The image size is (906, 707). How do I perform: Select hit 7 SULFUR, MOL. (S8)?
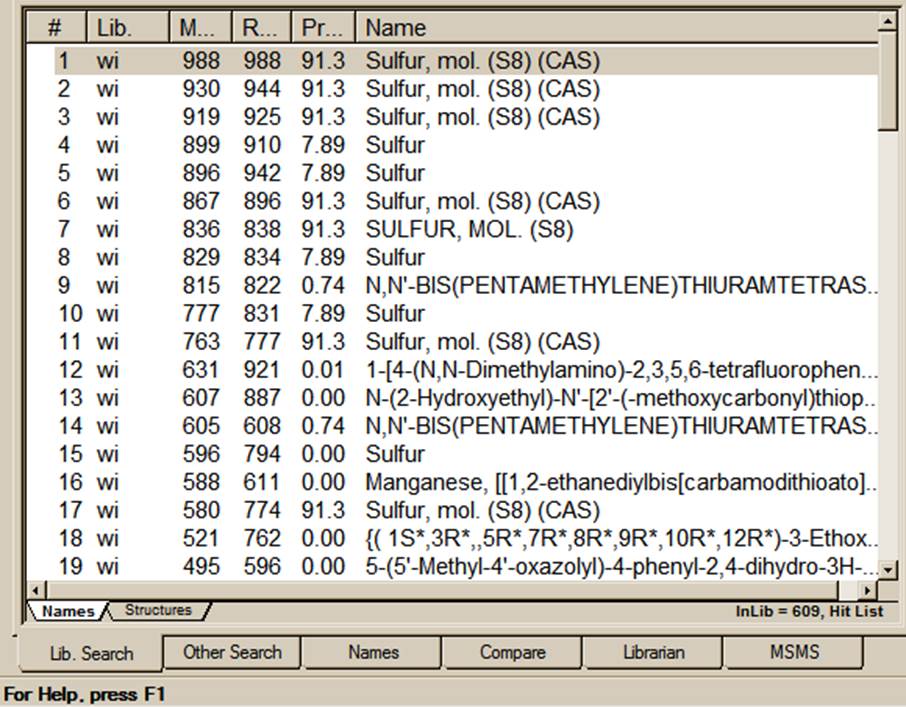coord(469,230)
